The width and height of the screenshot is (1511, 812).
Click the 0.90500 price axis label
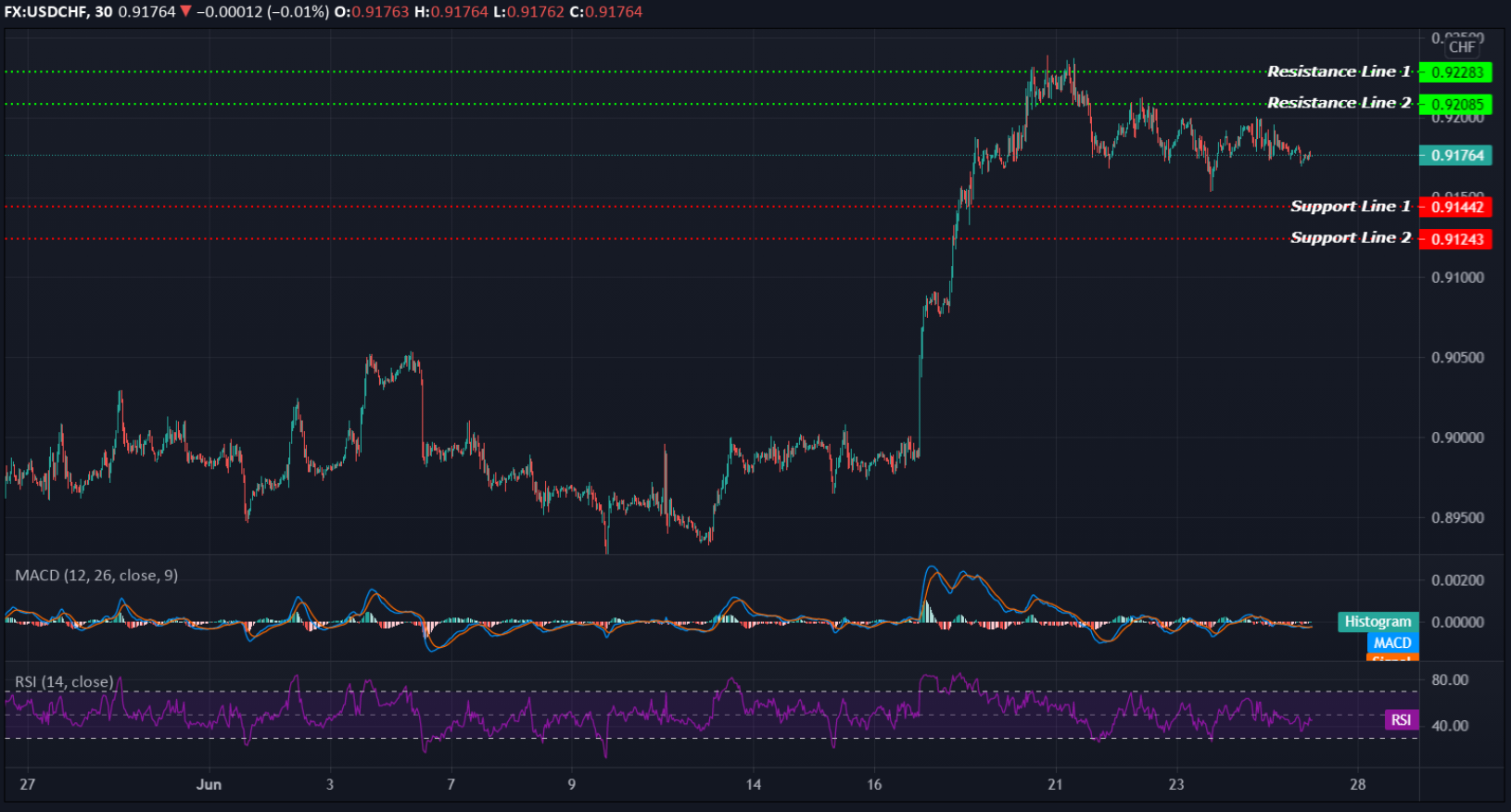pyautogui.click(x=1457, y=358)
